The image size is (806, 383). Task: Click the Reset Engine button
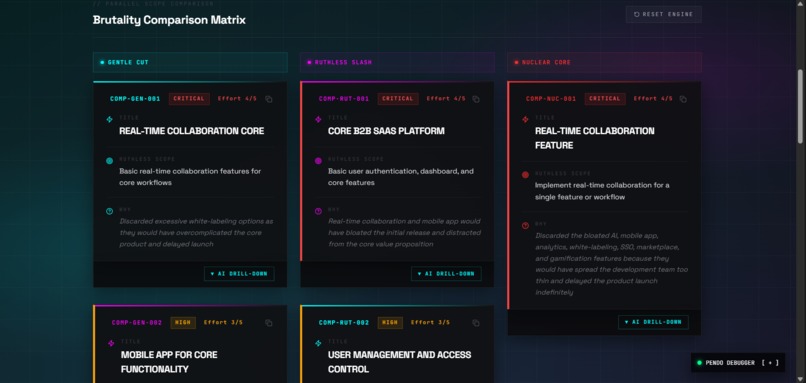click(664, 14)
